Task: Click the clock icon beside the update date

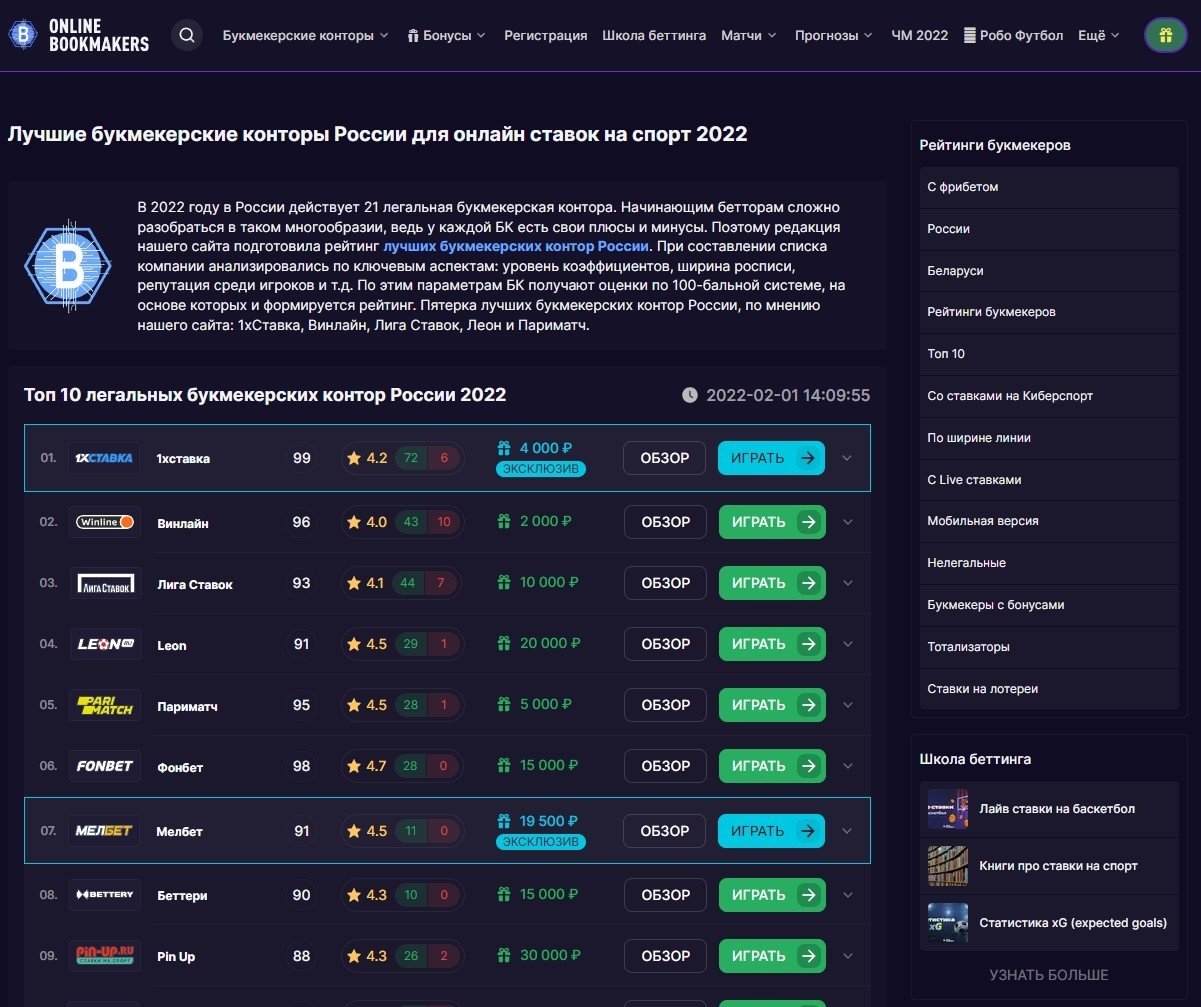Action: tap(689, 395)
